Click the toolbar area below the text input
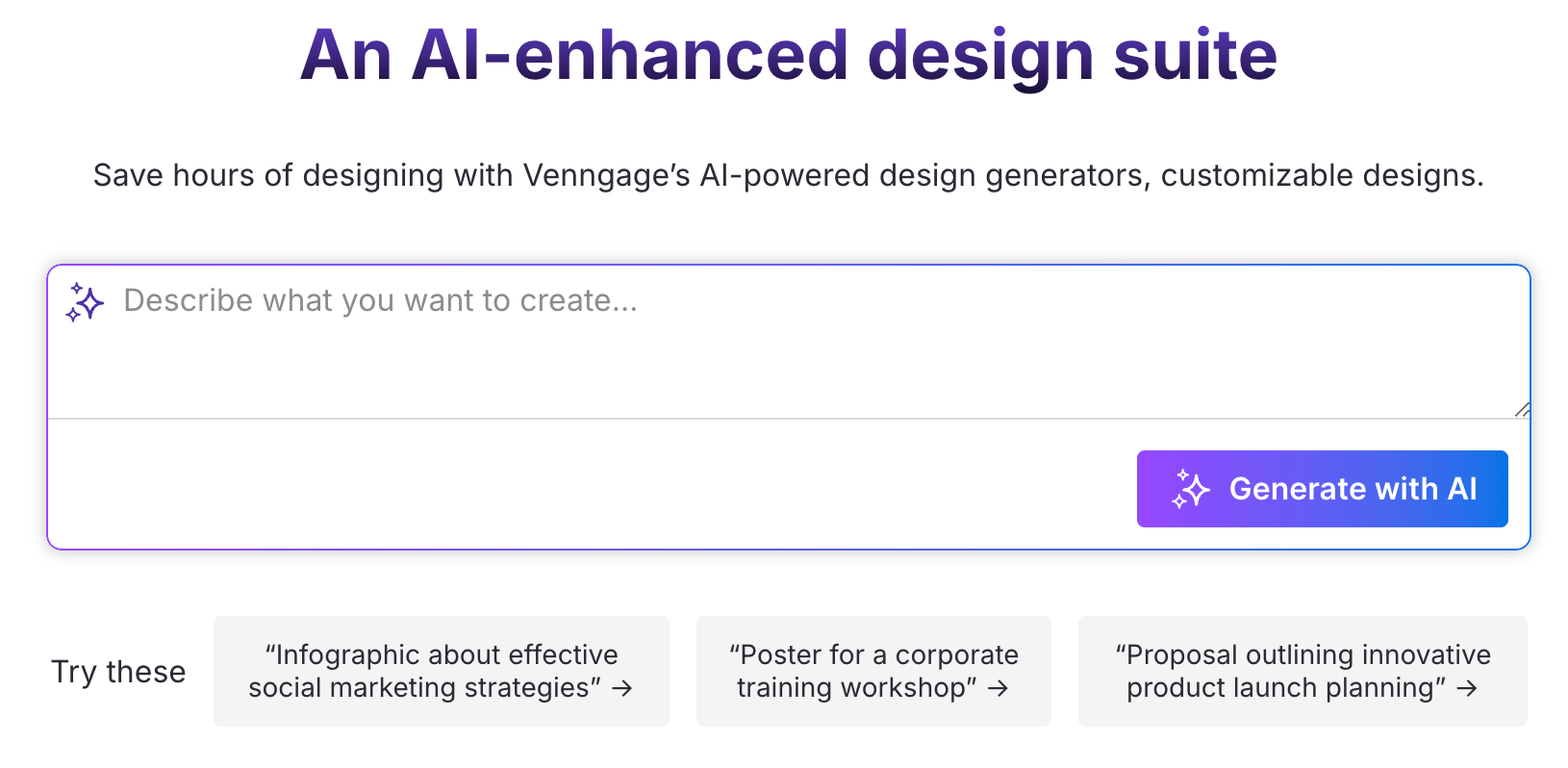 point(577,488)
